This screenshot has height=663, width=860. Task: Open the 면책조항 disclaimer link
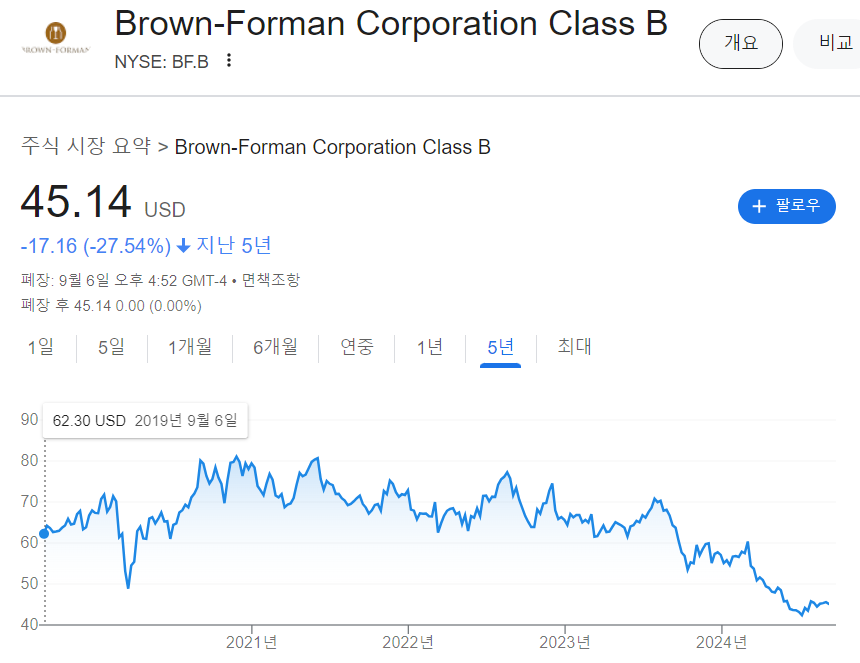[271, 280]
